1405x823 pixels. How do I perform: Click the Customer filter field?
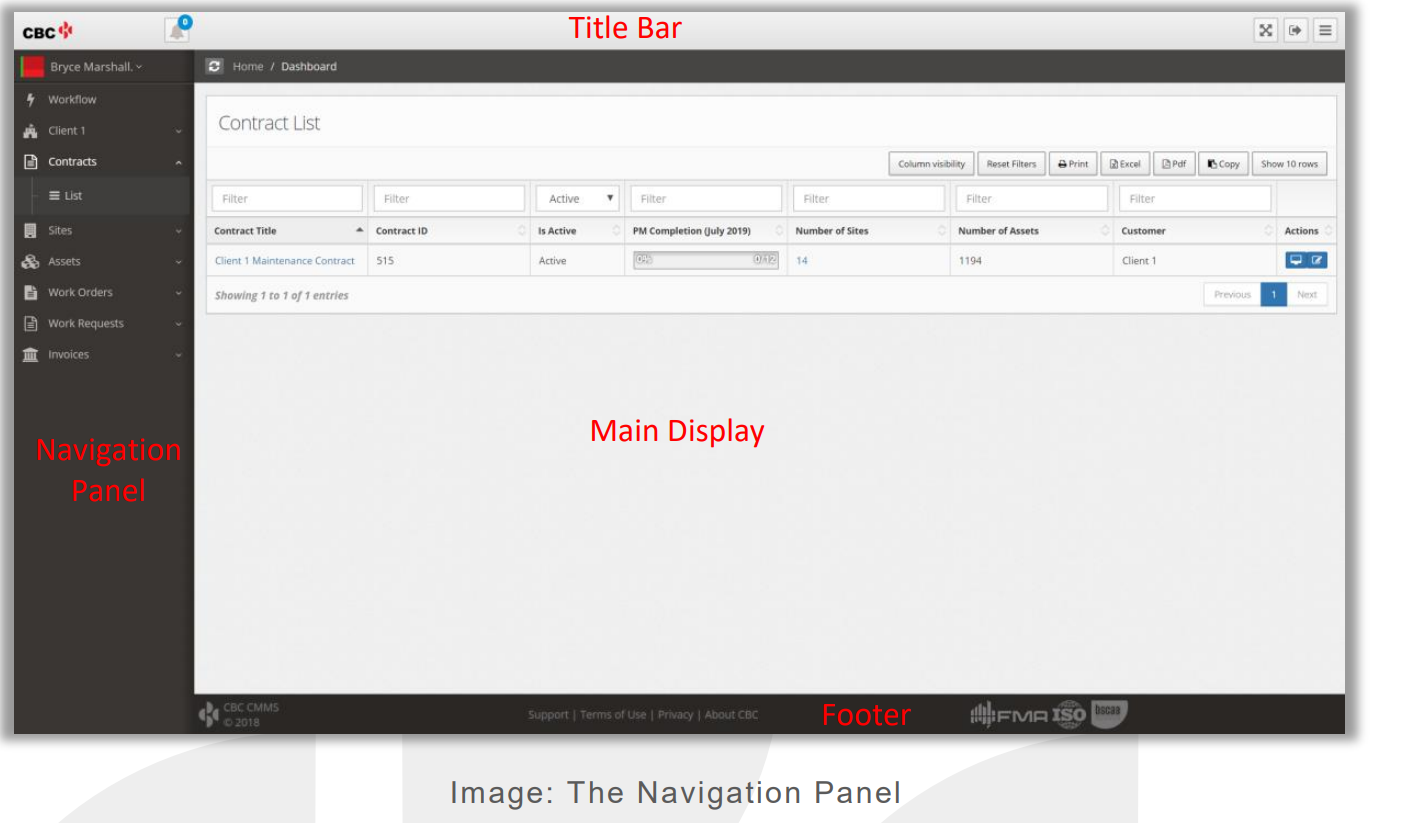1195,198
